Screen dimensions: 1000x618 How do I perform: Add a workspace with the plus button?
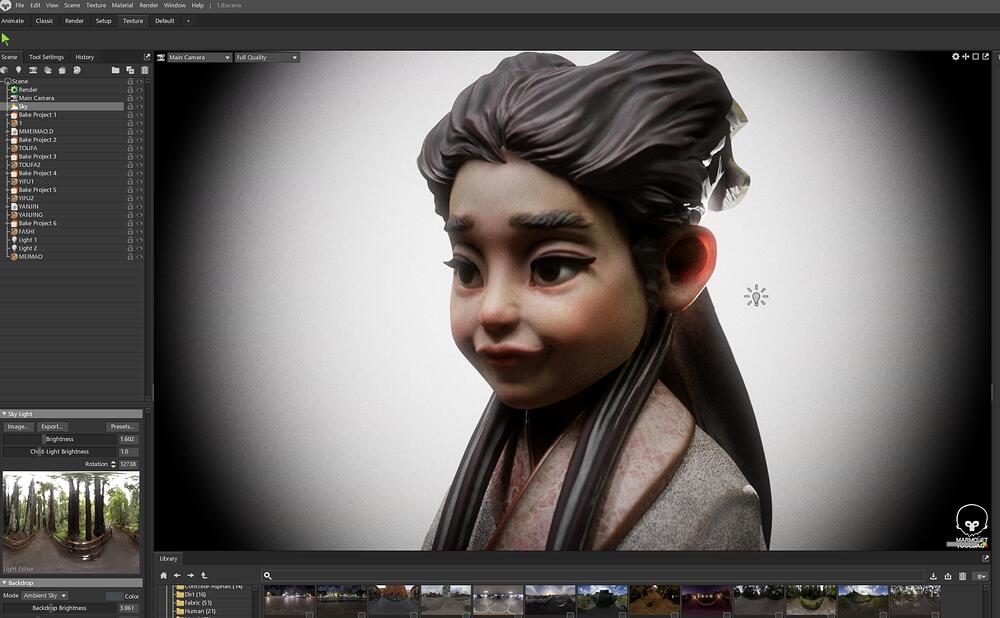pyautogui.click(x=188, y=21)
